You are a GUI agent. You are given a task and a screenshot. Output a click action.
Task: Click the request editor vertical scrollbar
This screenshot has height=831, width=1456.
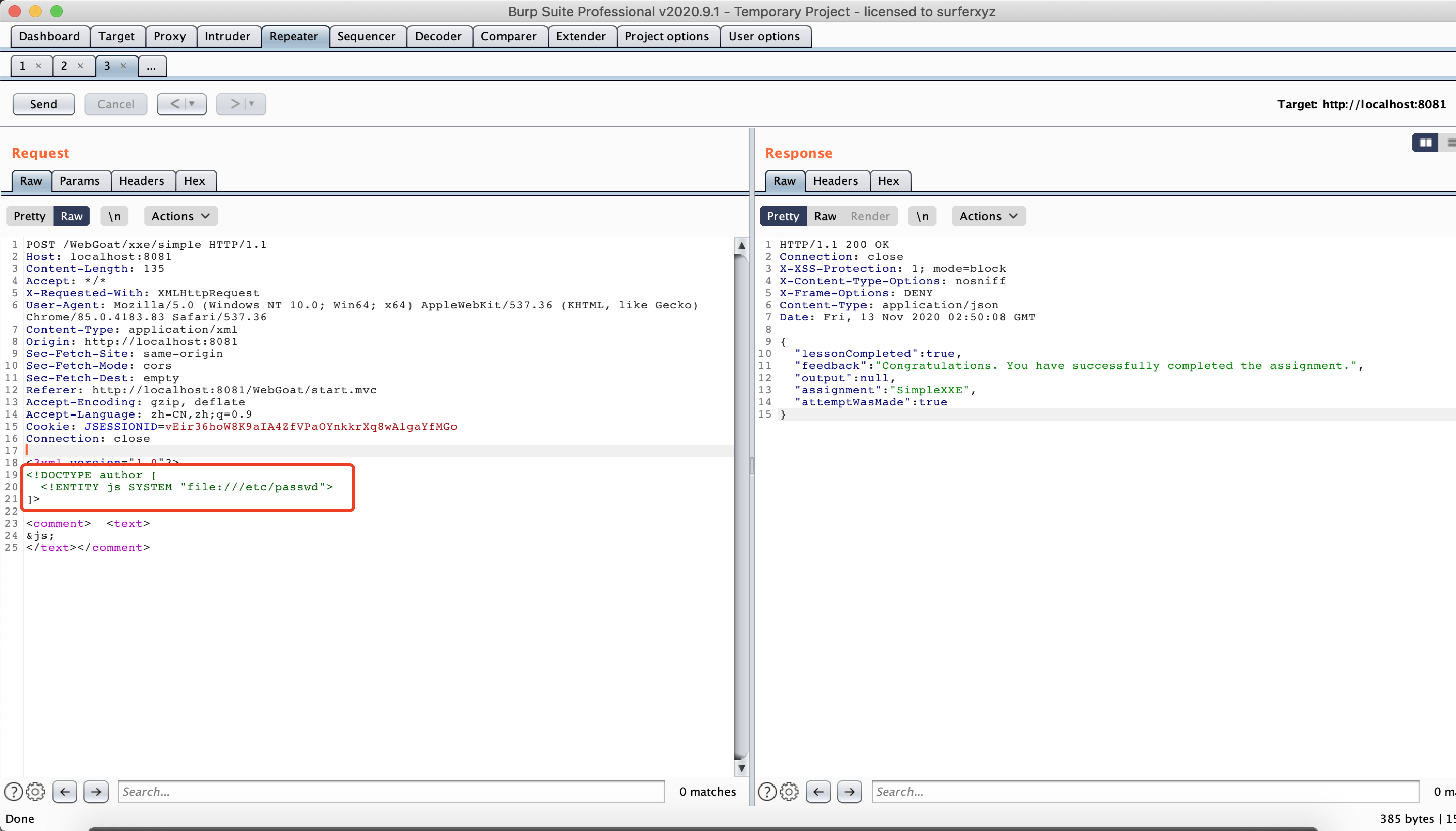741,502
